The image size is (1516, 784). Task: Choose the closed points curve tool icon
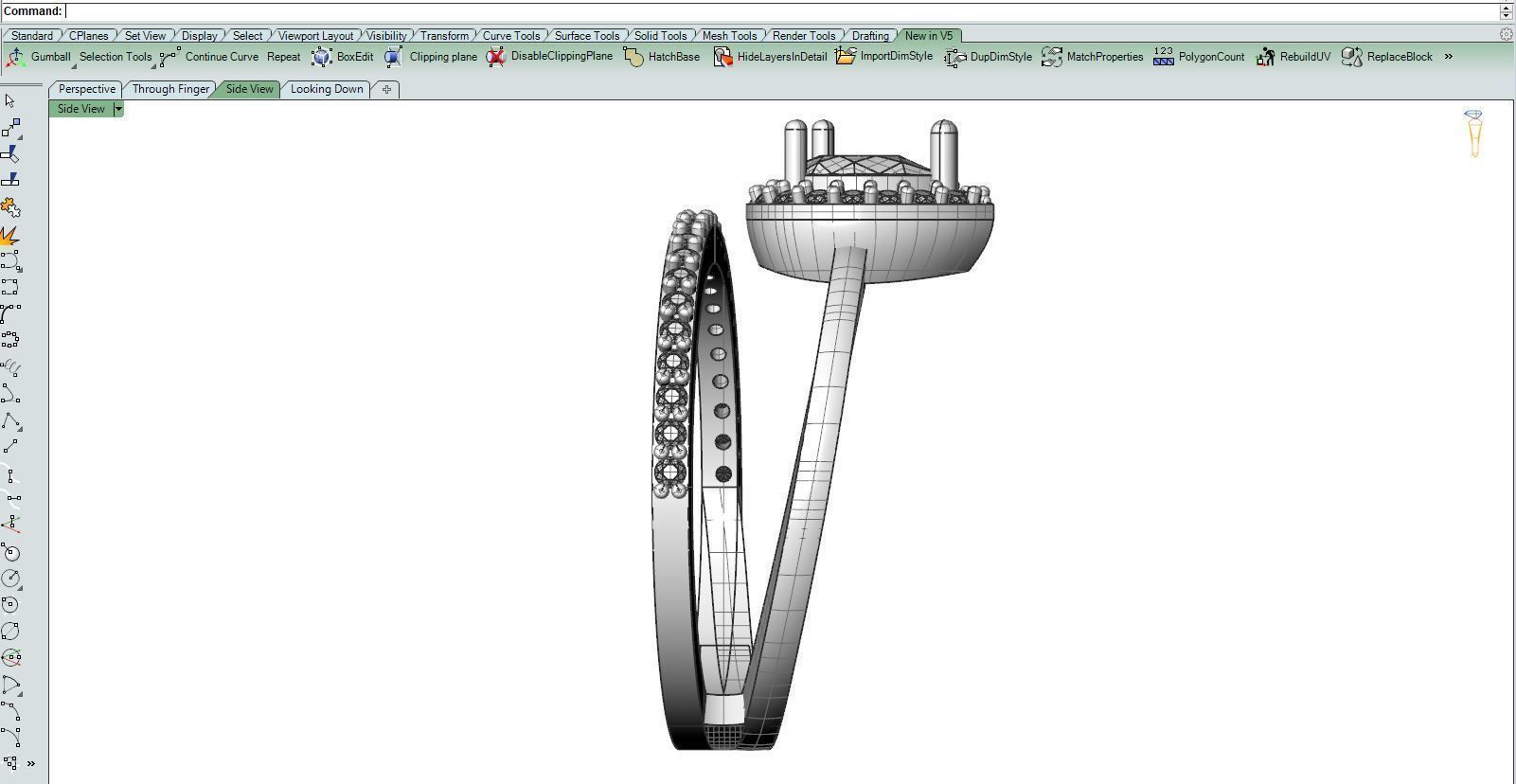click(x=10, y=339)
